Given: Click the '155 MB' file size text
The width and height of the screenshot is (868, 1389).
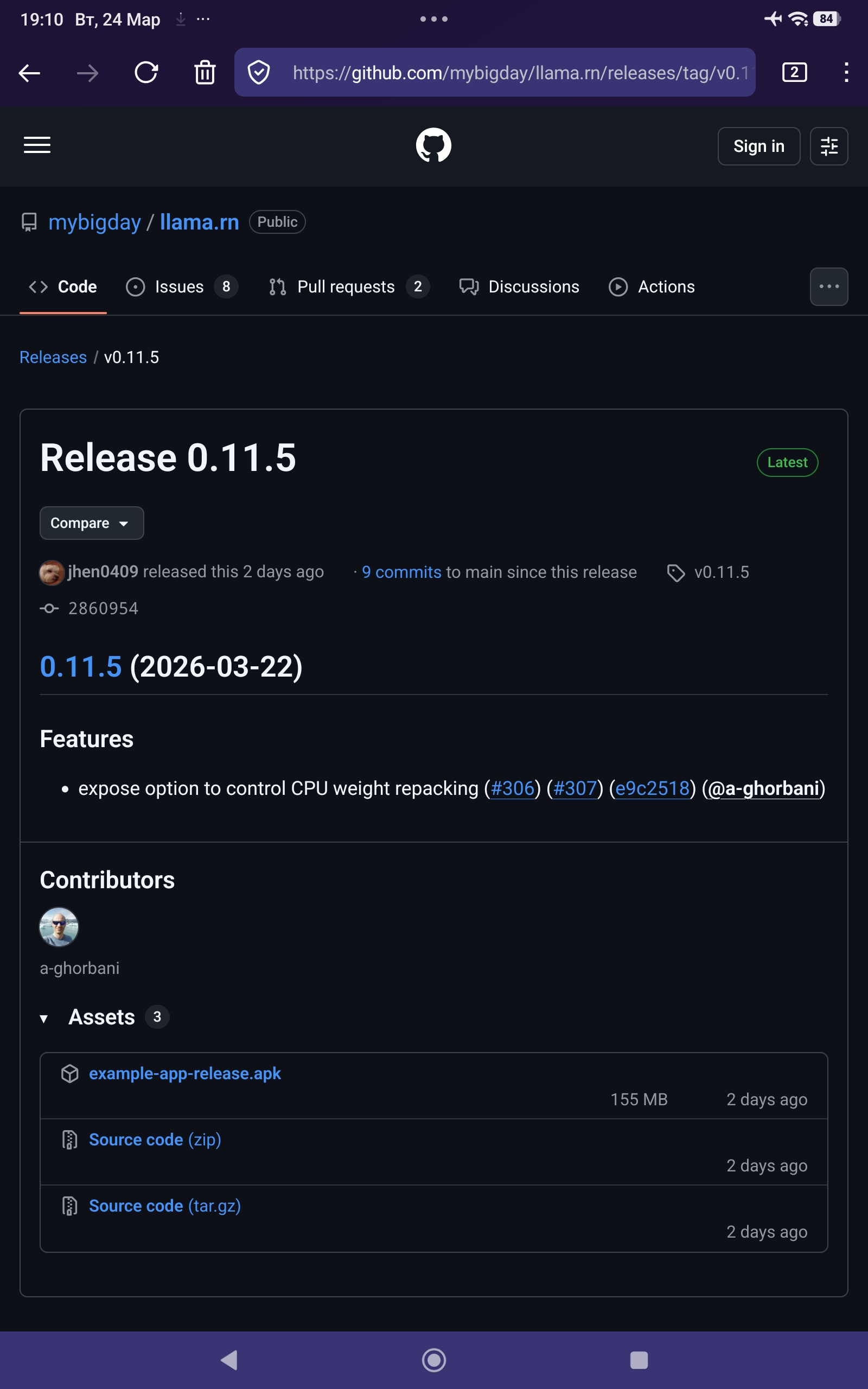Looking at the screenshot, I should pyautogui.click(x=639, y=1099).
